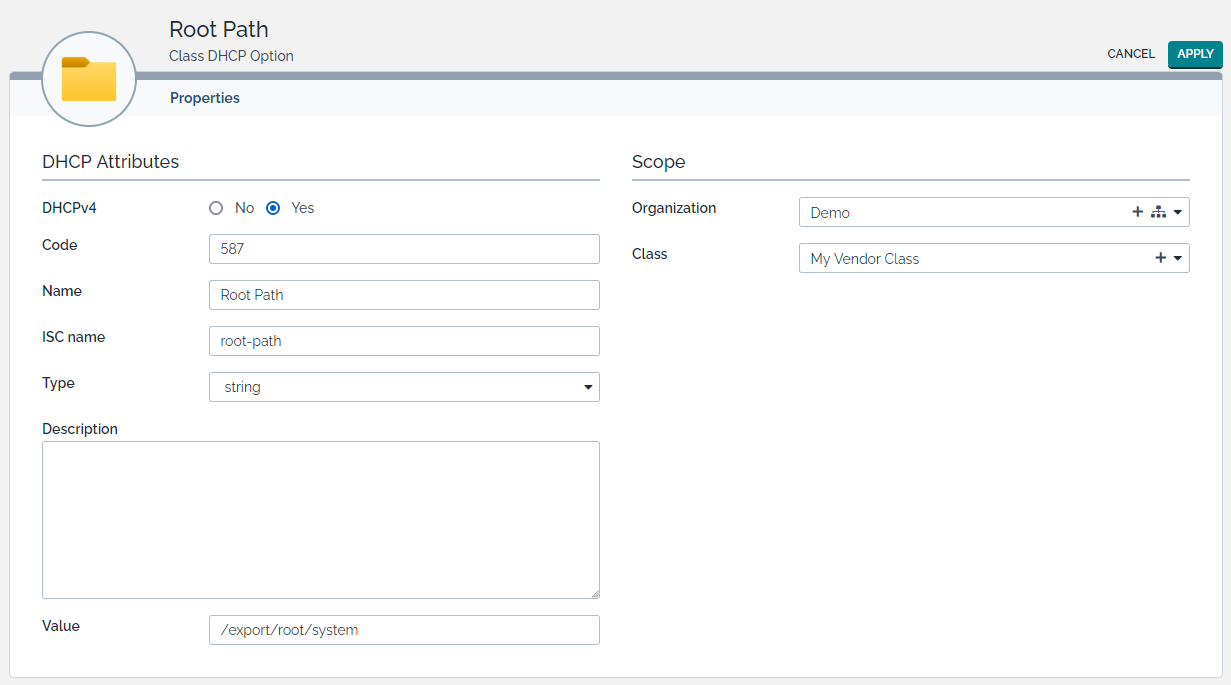The image size is (1231, 685).
Task: Click the CANCEL button
Action: [1131, 54]
